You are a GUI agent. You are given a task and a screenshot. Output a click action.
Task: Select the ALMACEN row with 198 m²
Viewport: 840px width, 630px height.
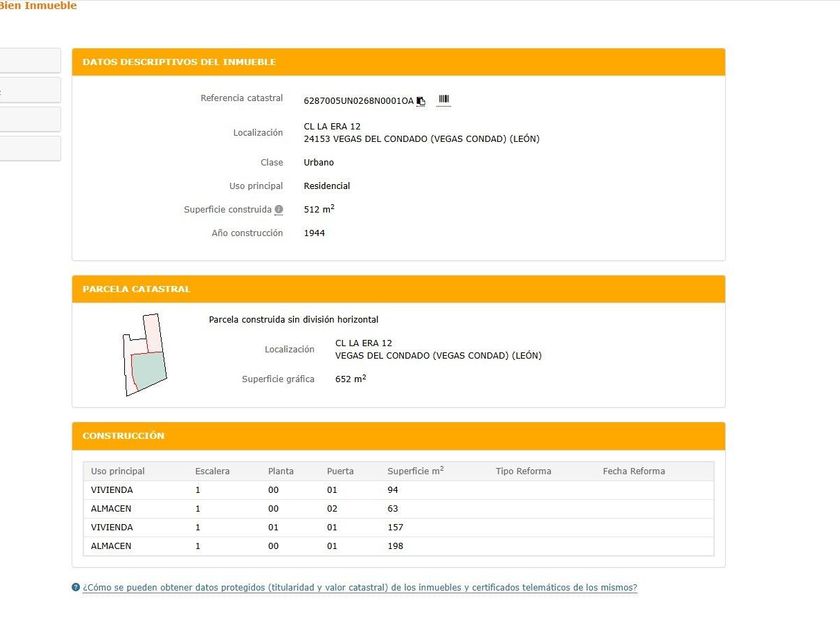pyautogui.click(x=398, y=546)
